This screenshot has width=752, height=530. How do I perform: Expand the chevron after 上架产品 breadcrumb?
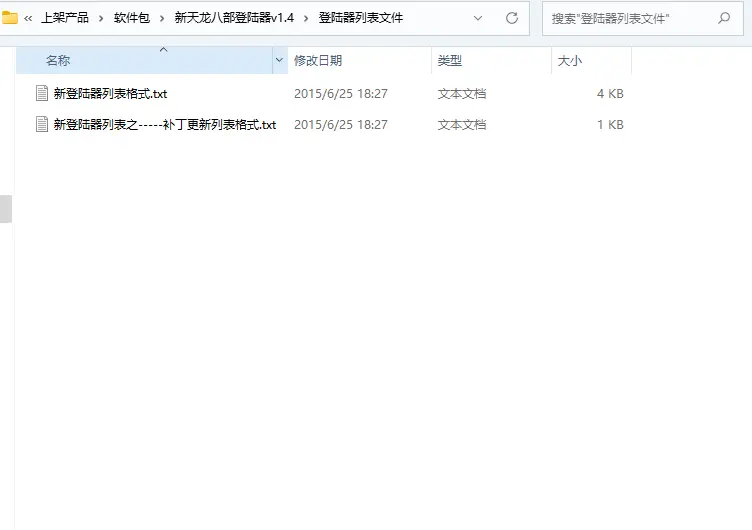coord(101,18)
